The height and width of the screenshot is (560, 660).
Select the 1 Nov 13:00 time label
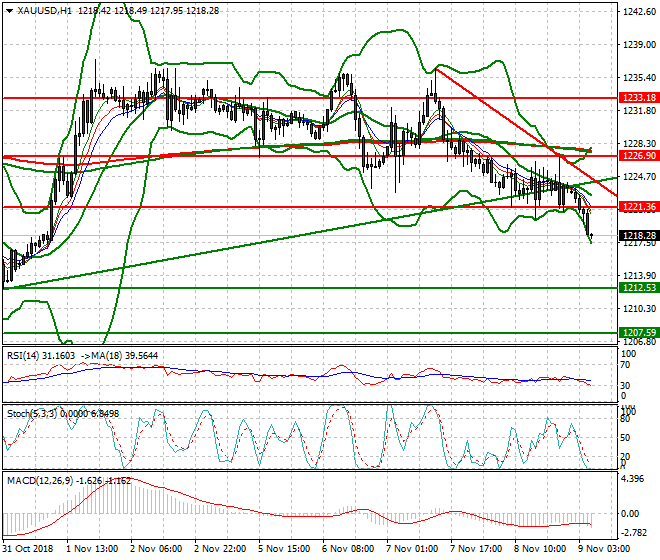click(x=91, y=549)
